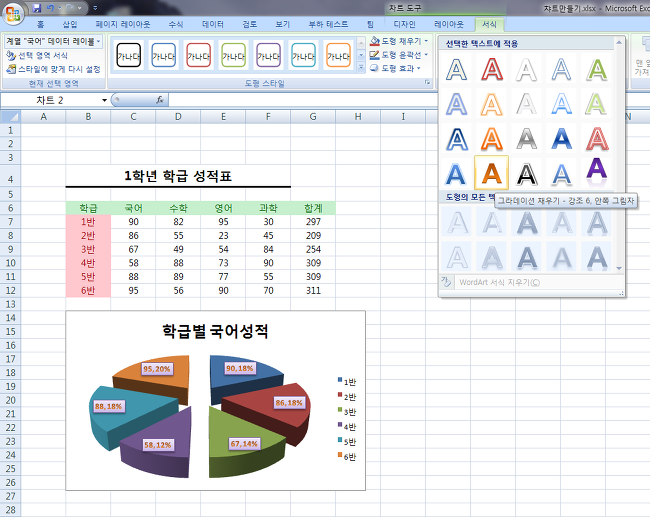The width and height of the screenshot is (650, 517).
Task: Select the 1반 row label cell
Action: (88, 222)
